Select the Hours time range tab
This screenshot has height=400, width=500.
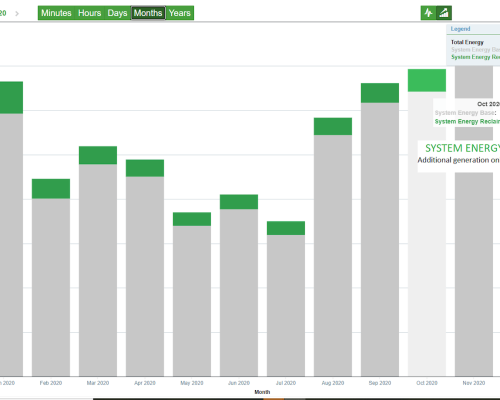click(89, 13)
